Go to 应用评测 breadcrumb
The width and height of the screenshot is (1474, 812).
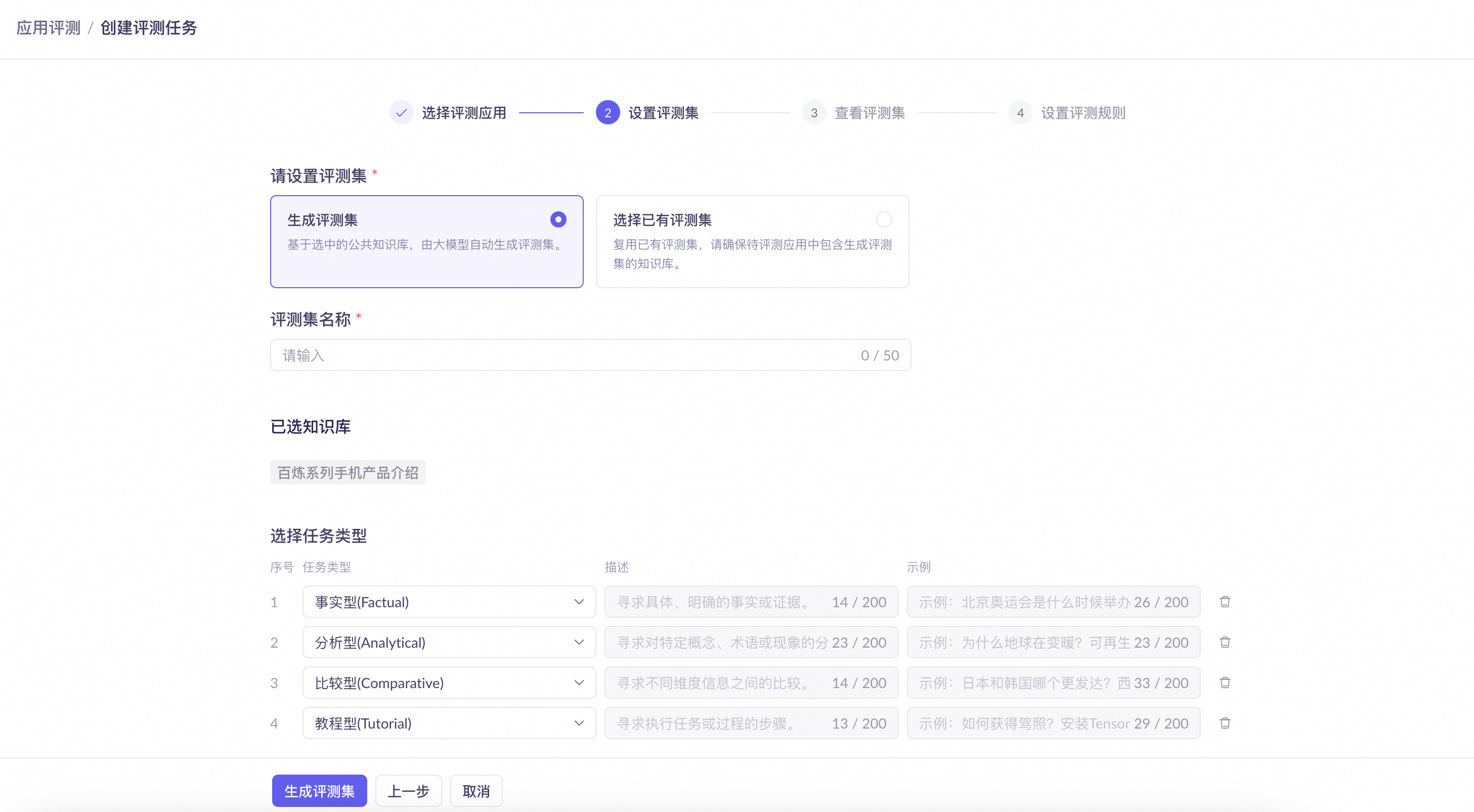coord(49,27)
